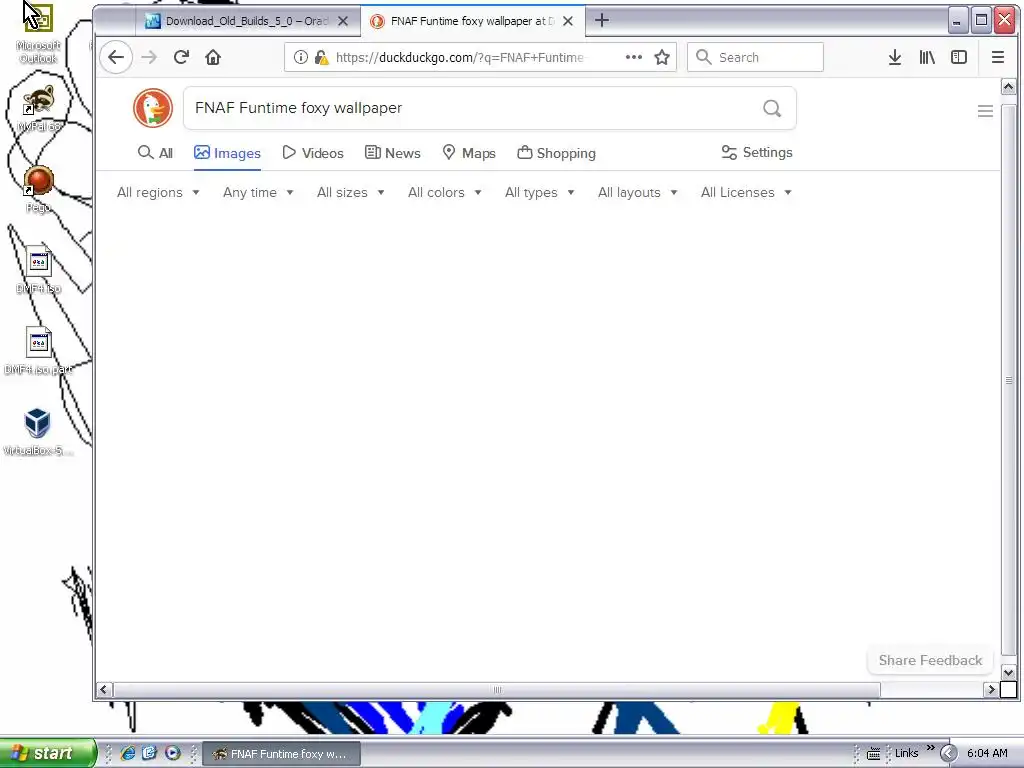The height and width of the screenshot is (768, 1024).
Task: Switch to All search results
Action: [155, 153]
